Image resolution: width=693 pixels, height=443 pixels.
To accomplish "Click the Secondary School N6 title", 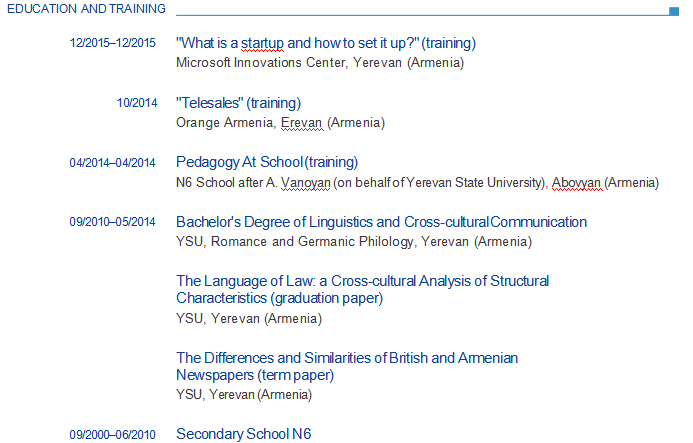I will point(244,434).
